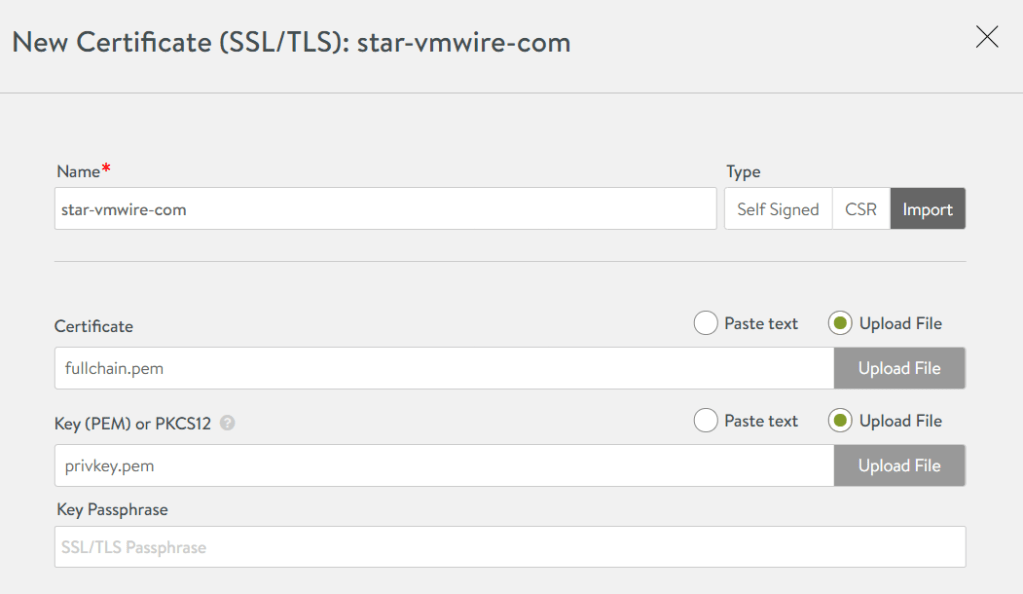Click the Certificate section label
The width and height of the screenshot is (1023, 594).
point(93,326)
